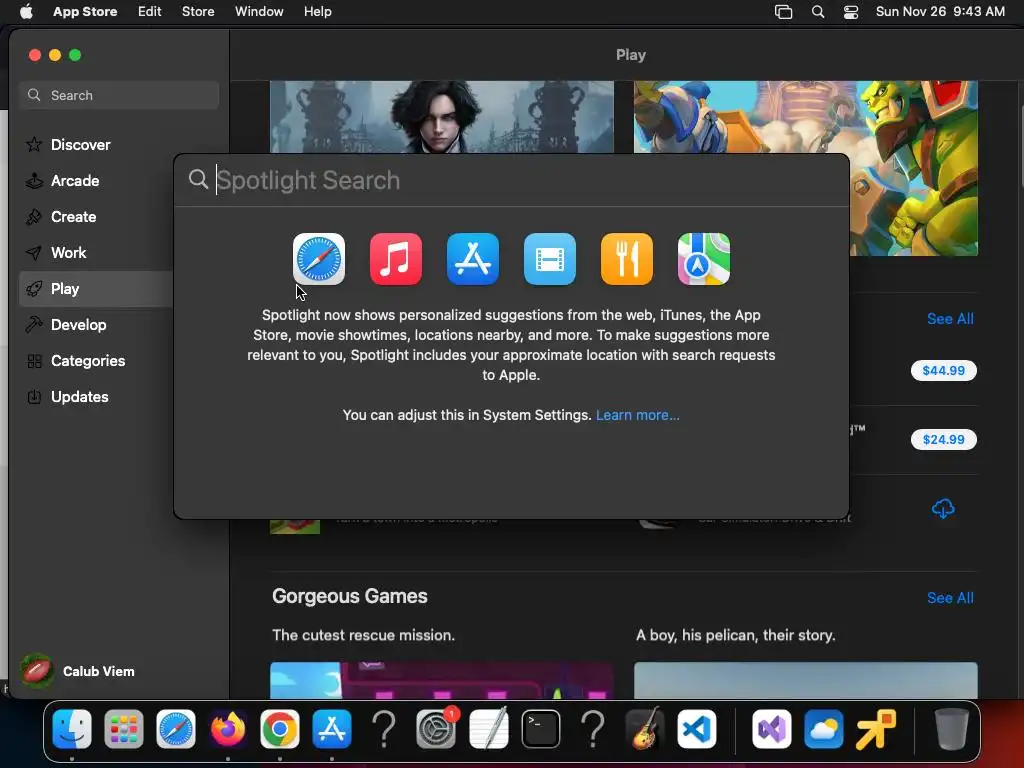Click the Spotlight Search text field
Image resolution: width=1024 pixels, height=768 pixels.
coord(511,180)
